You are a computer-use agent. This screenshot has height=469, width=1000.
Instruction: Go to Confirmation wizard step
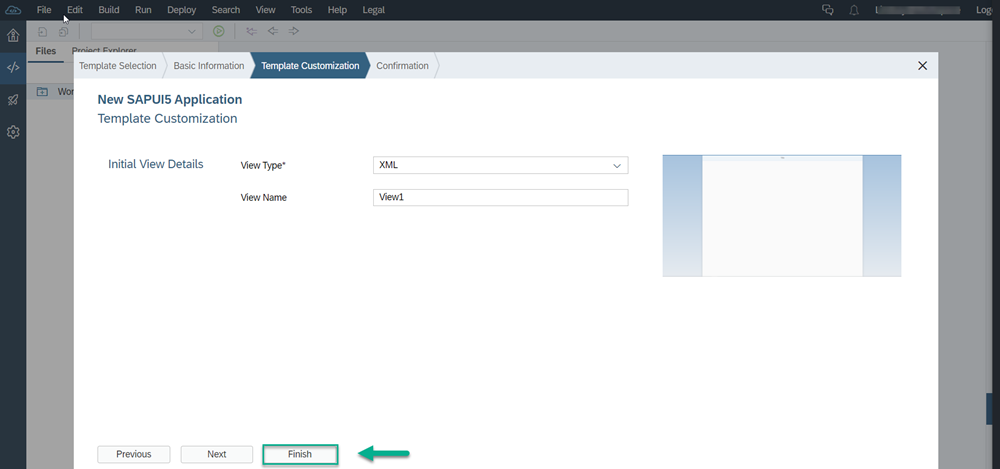pyautogui.click(x=402, y=66)
